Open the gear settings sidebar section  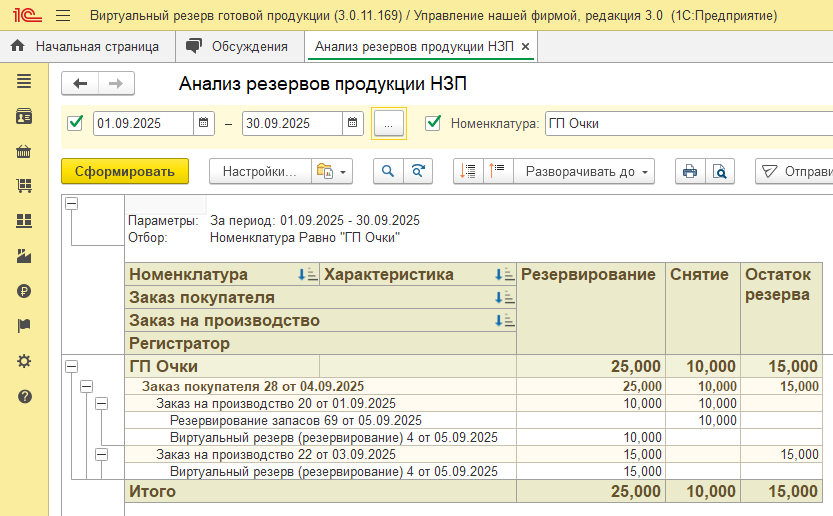pos(24,361)
